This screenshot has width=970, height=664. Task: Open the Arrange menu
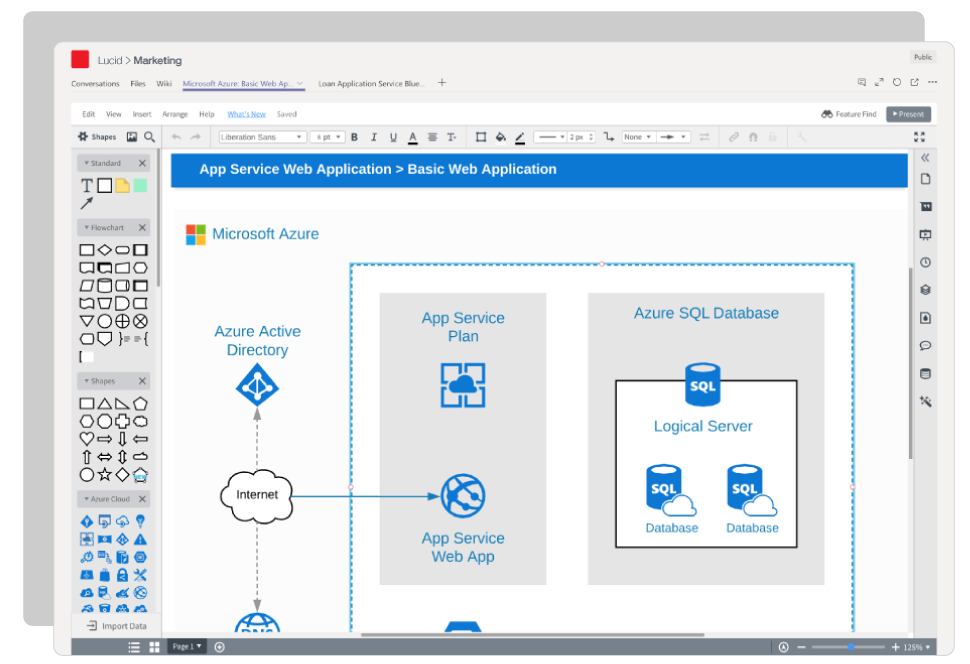[175, 114]
